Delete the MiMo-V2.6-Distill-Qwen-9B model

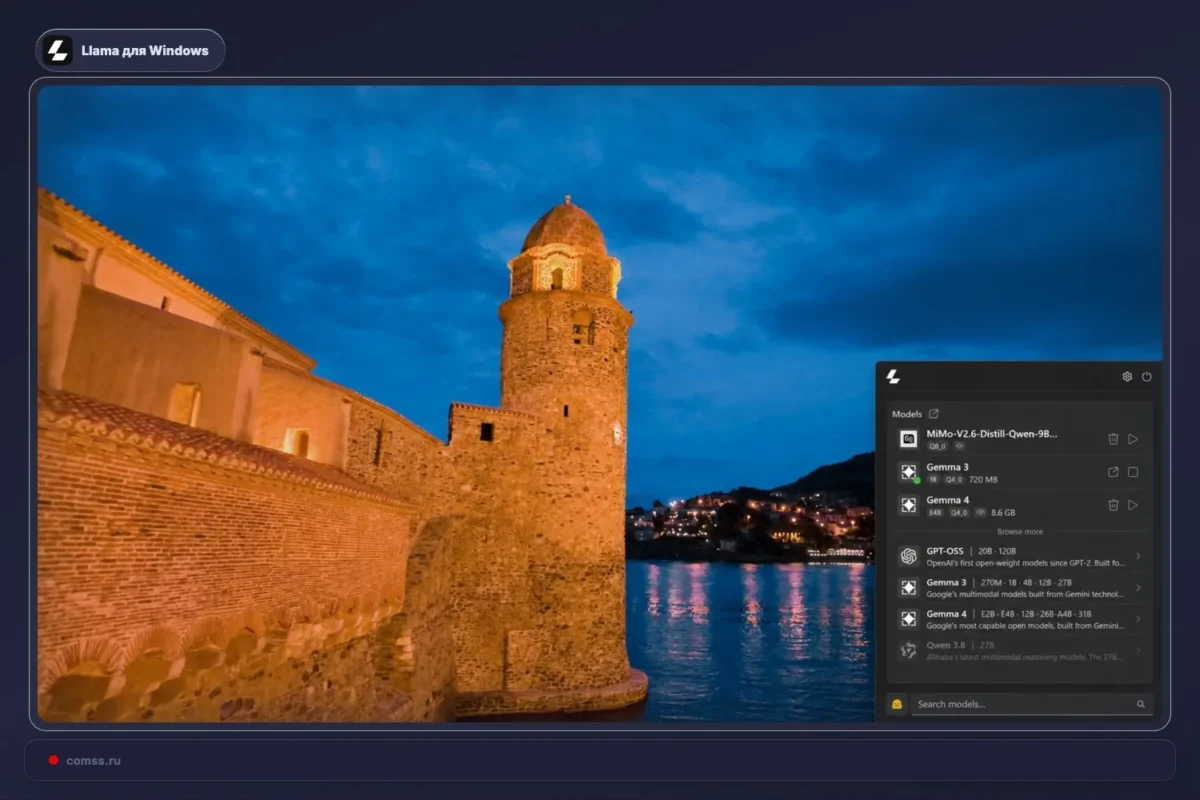(x=1113, y=438)
